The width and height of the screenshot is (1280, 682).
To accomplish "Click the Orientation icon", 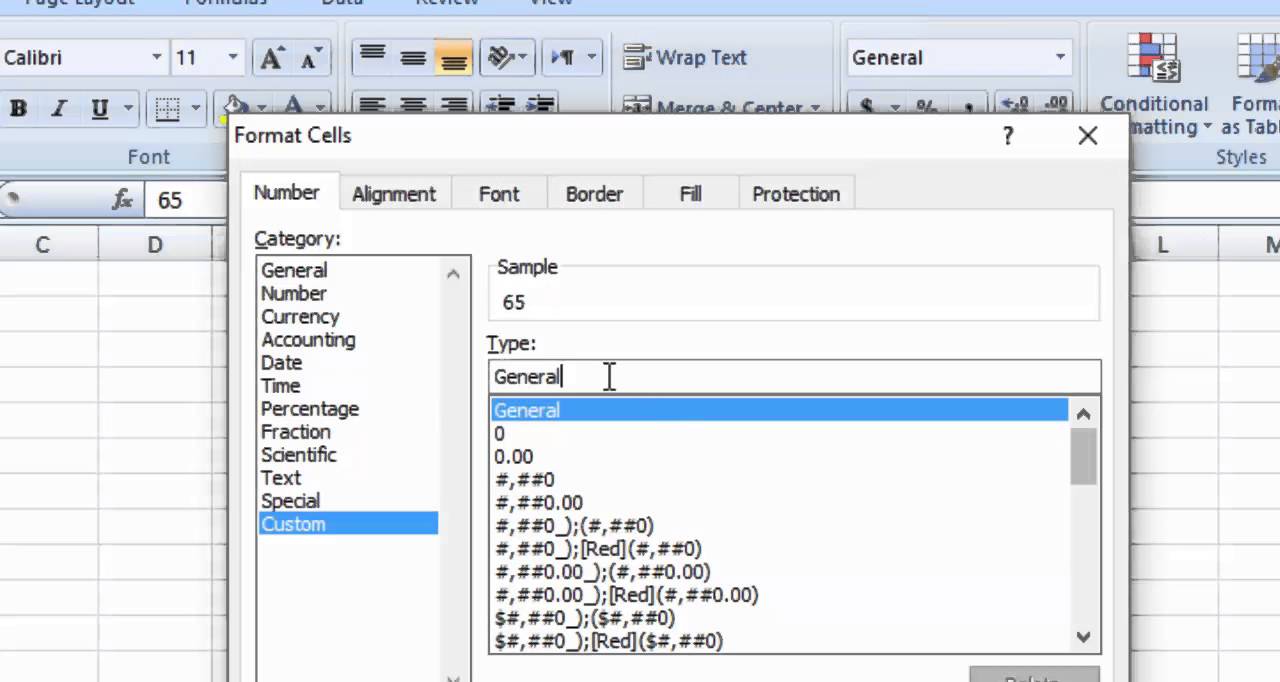I will click(x=501, y=58).
